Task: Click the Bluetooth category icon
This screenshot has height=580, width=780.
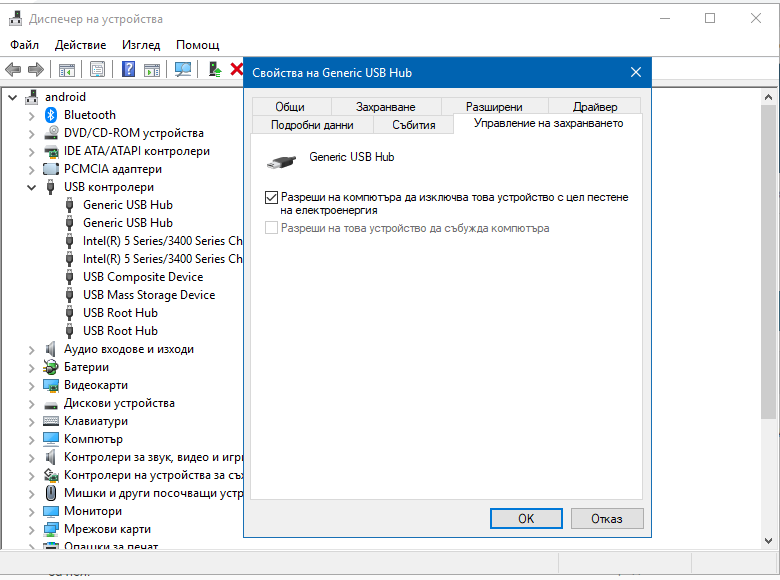Action: click(x=51, y=115)
